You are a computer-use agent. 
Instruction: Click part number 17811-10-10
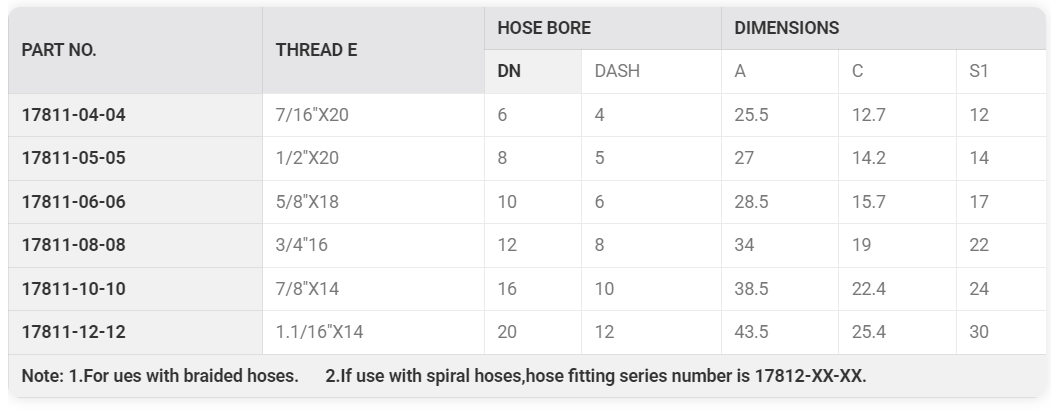pyautogui.click(x=73, y=289)
